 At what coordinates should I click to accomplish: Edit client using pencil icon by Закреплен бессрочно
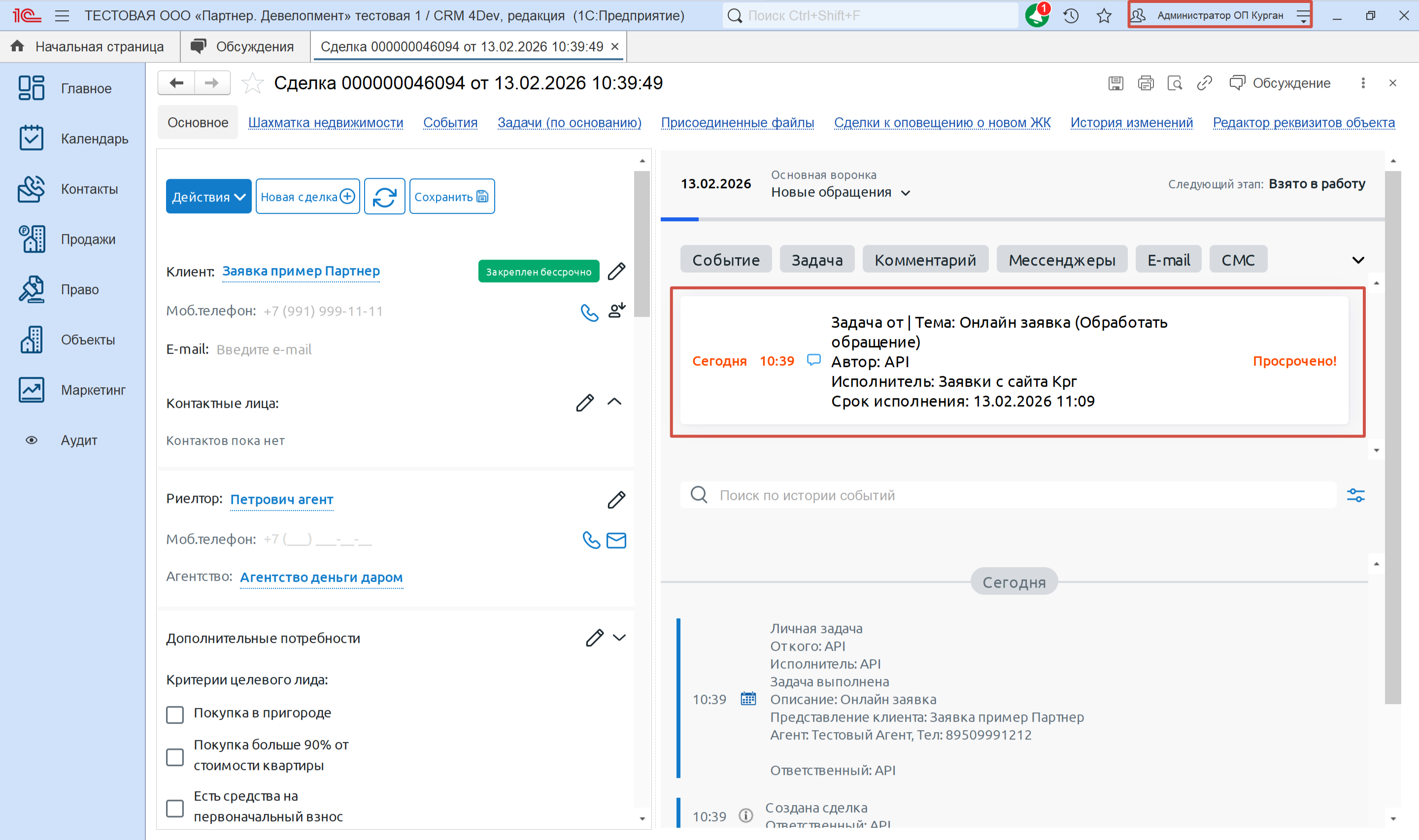tap(616, 271)
